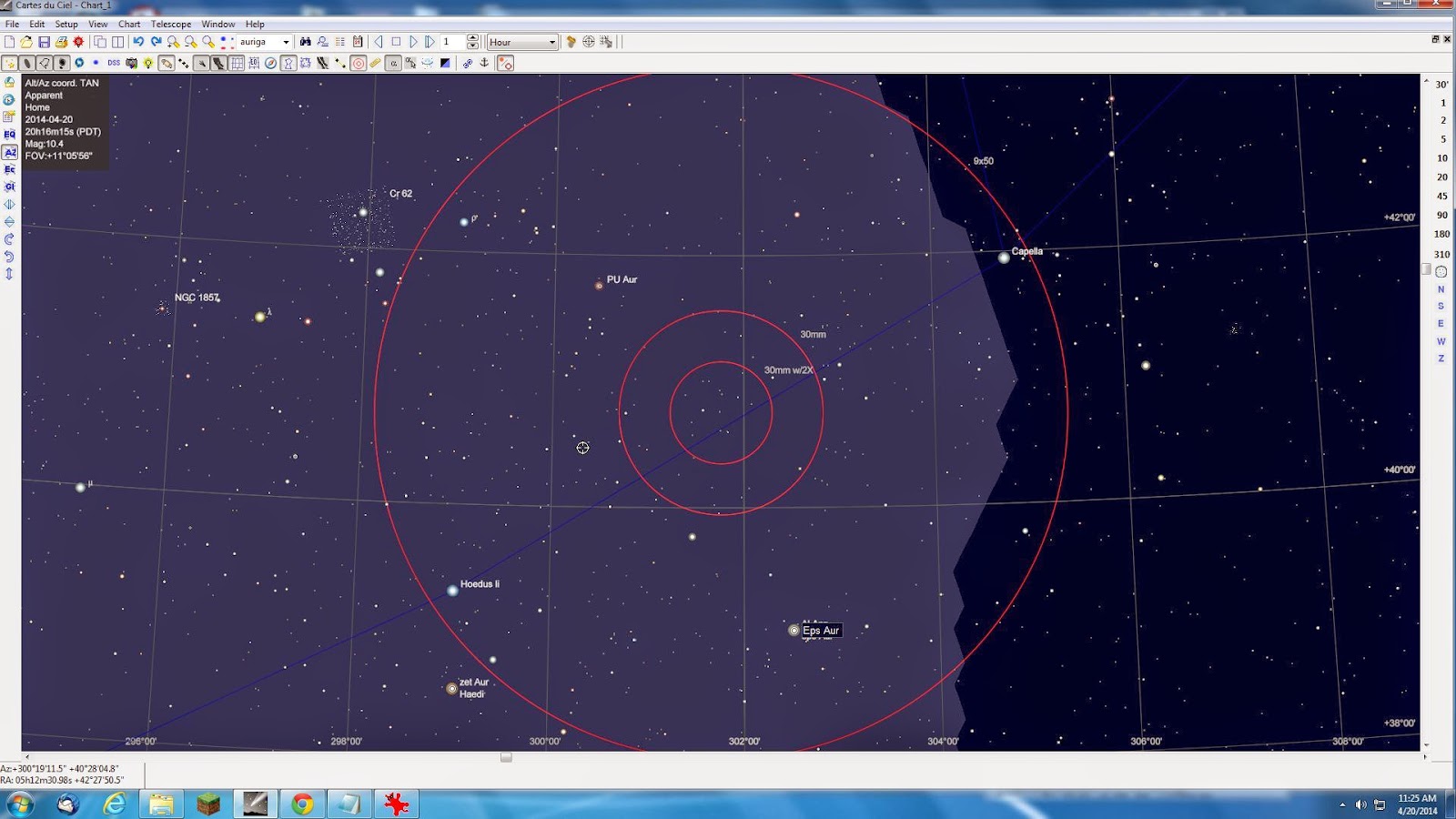
Task: Open the View menu
Action: coord(97,24)
